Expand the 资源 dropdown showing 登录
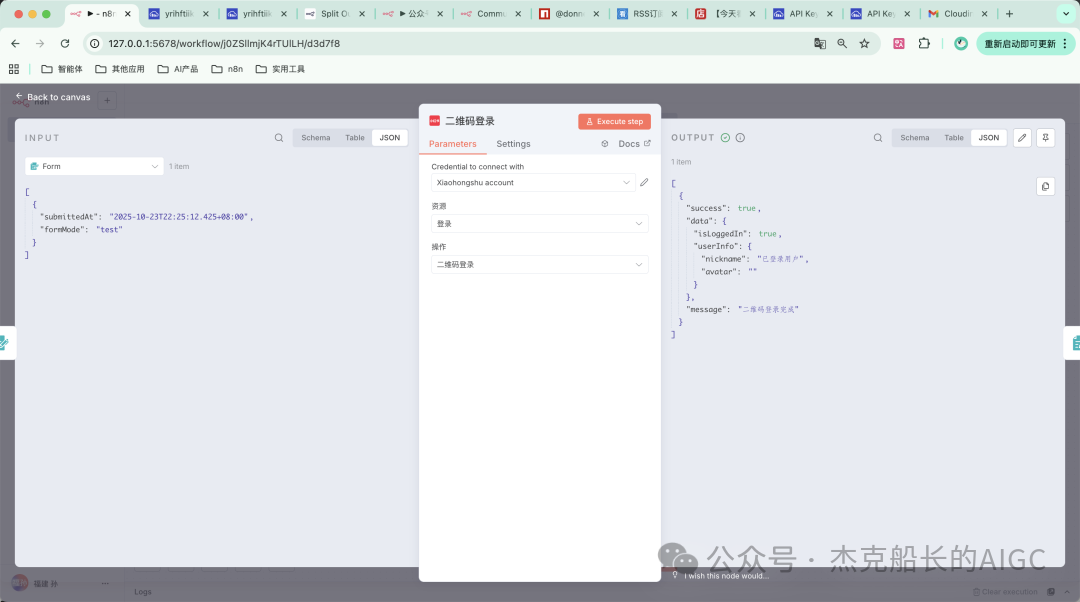 pyautogui.click(x=539, y=224)
